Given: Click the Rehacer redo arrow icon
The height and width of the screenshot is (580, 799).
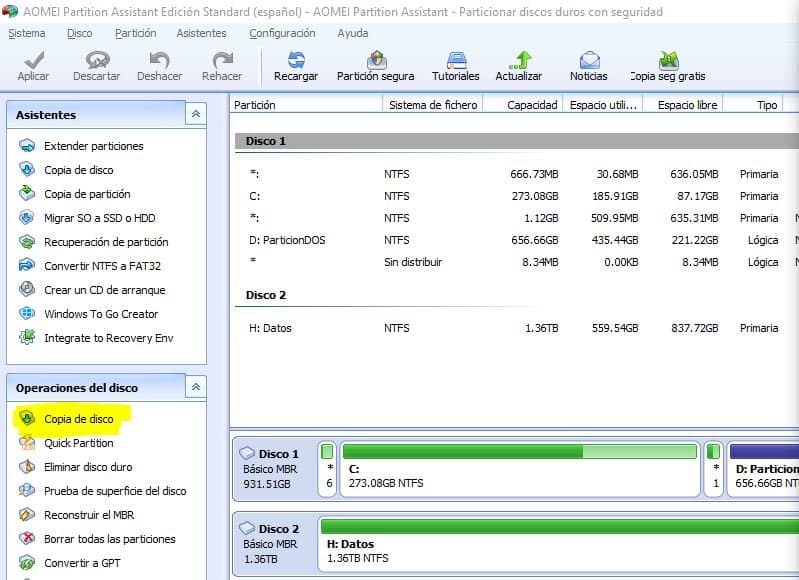Looking at the screenshot, I should (222, 60).
